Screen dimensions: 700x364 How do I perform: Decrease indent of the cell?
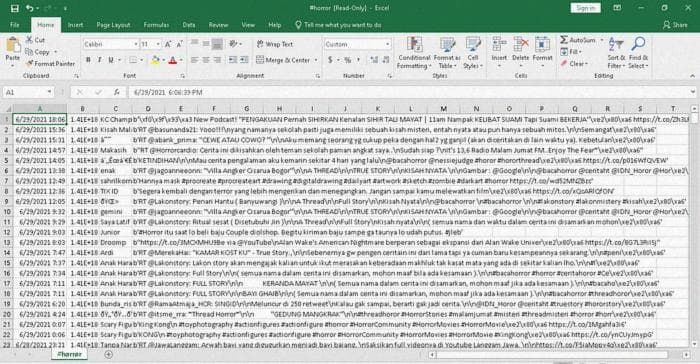coord(233,60)
